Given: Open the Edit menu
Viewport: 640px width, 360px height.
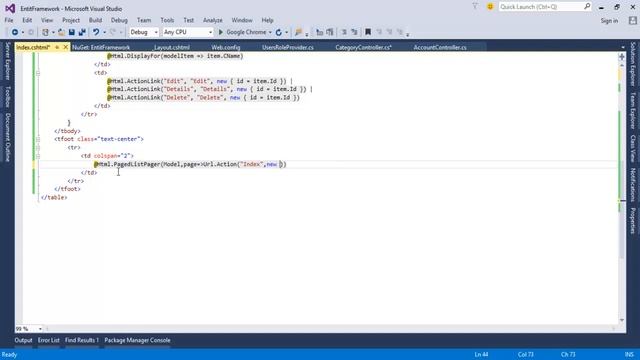Looking at the screenshot, I should tap(27, 20).
